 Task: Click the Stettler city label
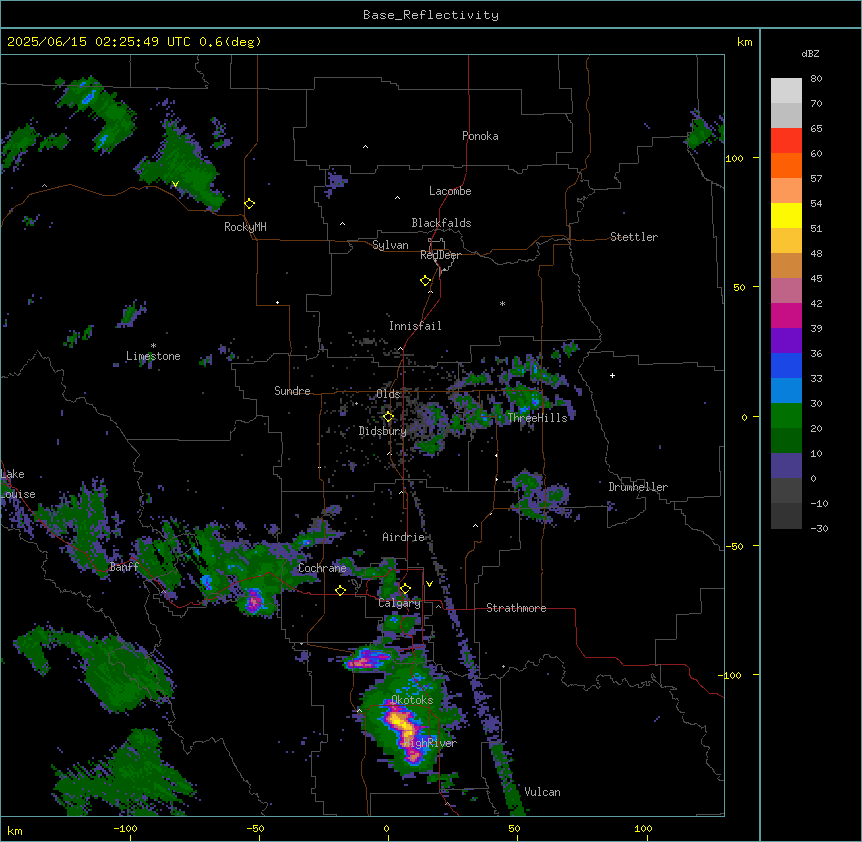click(634, 237)
